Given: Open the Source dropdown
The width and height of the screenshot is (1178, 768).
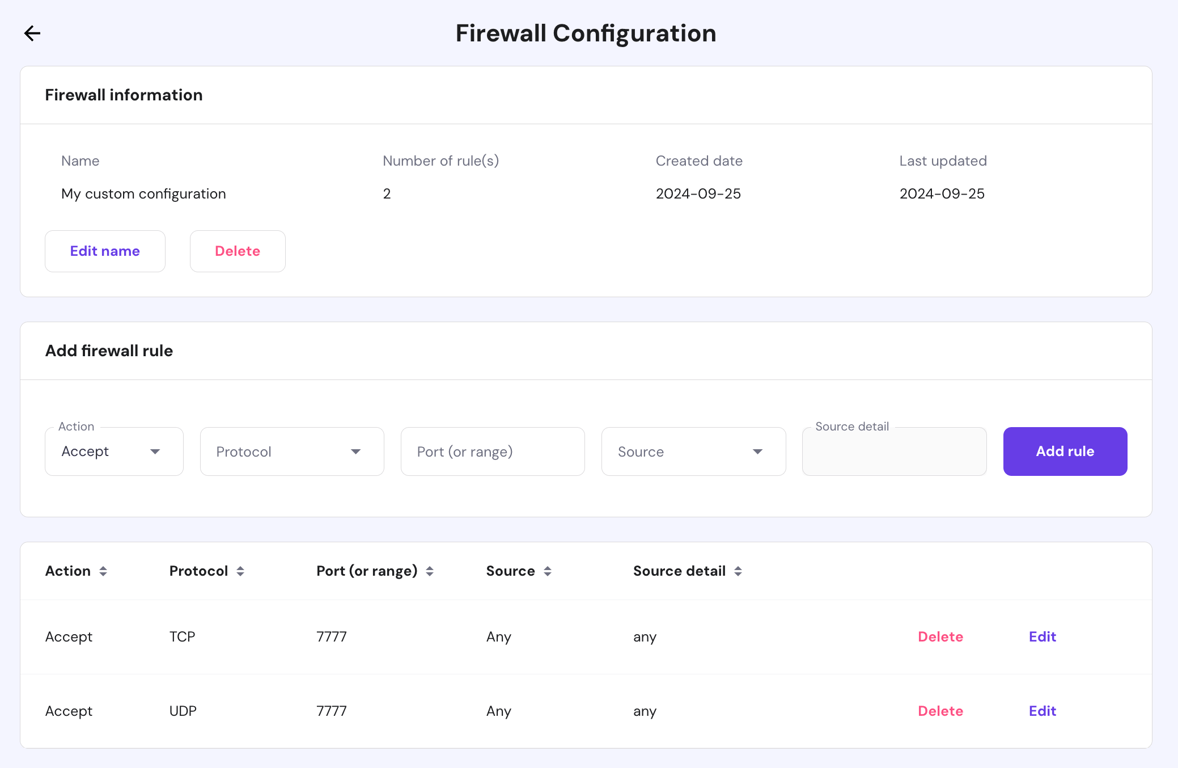Looking at the screenshot, I should coord(693,451).
